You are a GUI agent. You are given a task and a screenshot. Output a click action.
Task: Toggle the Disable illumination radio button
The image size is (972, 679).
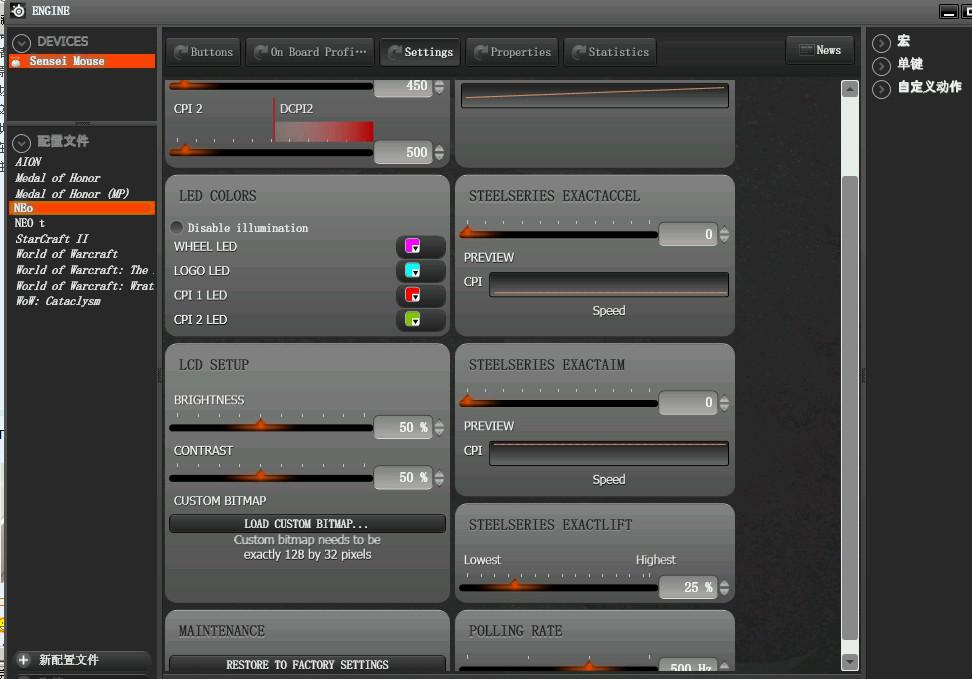177,228
